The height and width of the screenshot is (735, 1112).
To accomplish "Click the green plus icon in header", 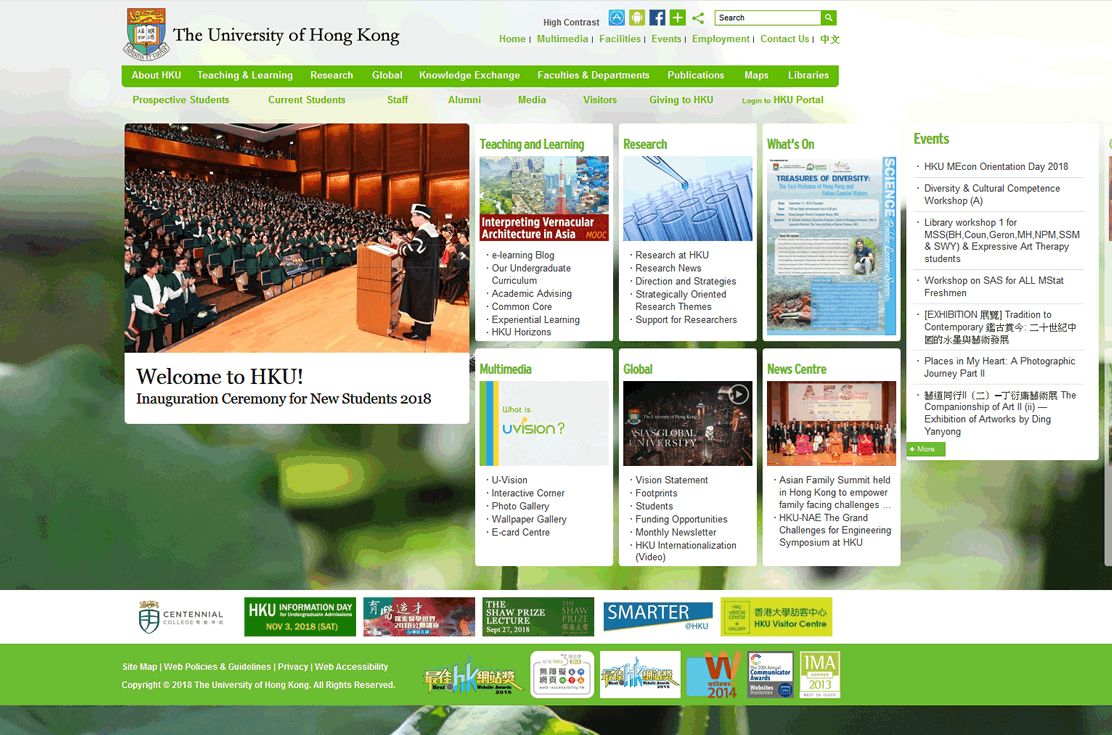I will [677, 18].
